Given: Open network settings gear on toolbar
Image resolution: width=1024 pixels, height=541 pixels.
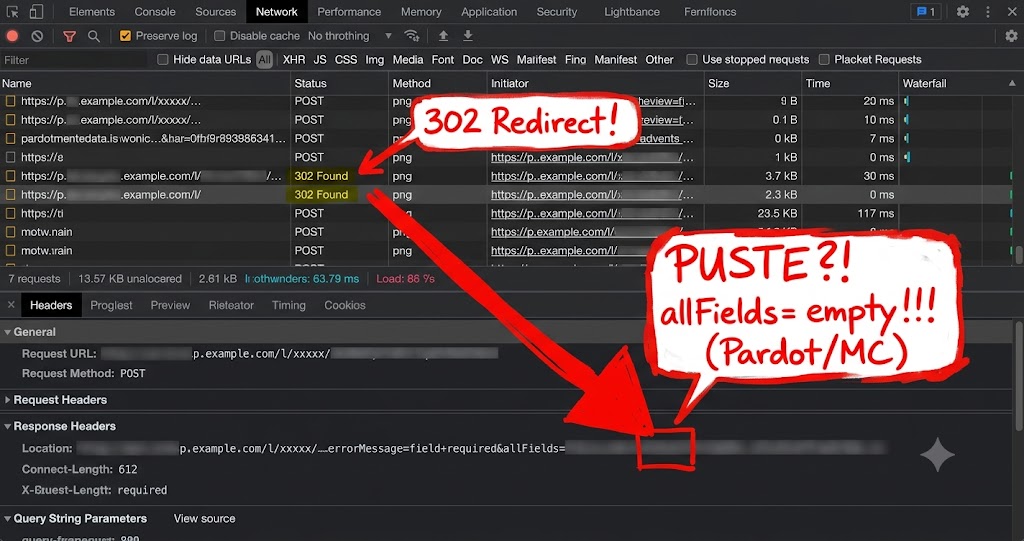Looking at the screenshot, I should pos(1011,36).
